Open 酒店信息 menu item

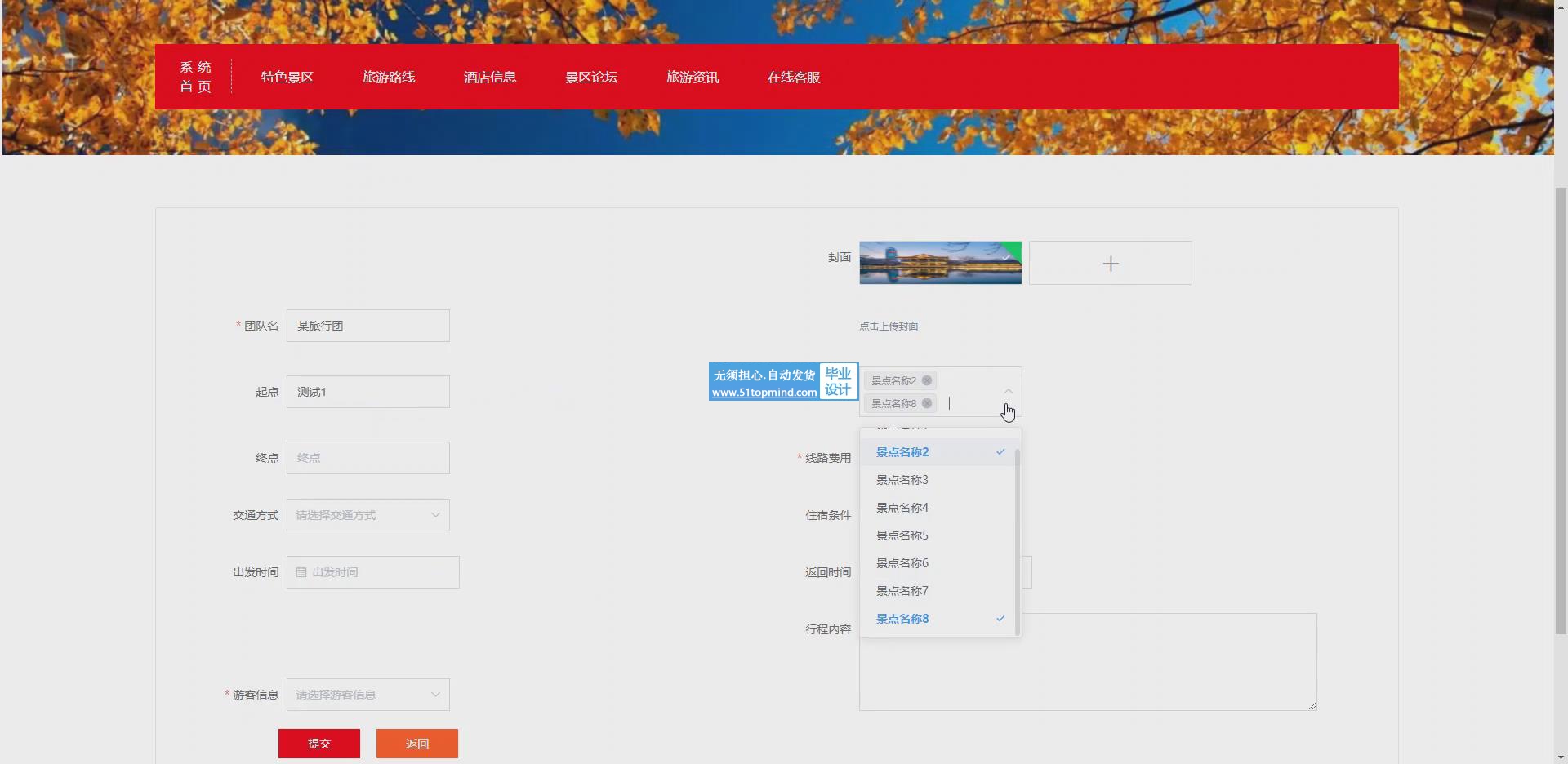(490, 77)
